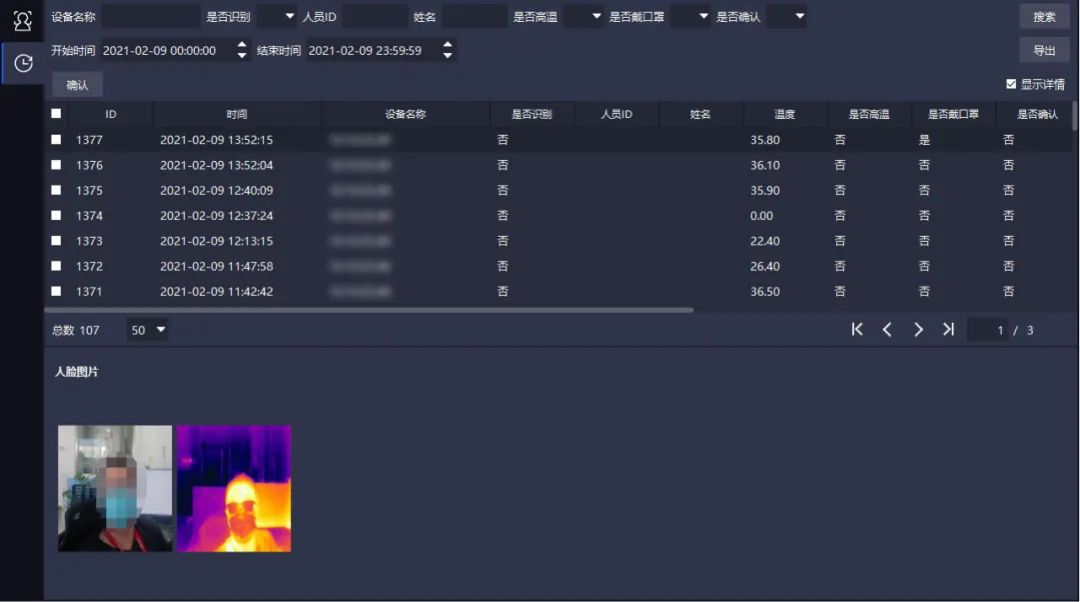
Task: Open the history records clock icon
Action: [x=22, y=63]
